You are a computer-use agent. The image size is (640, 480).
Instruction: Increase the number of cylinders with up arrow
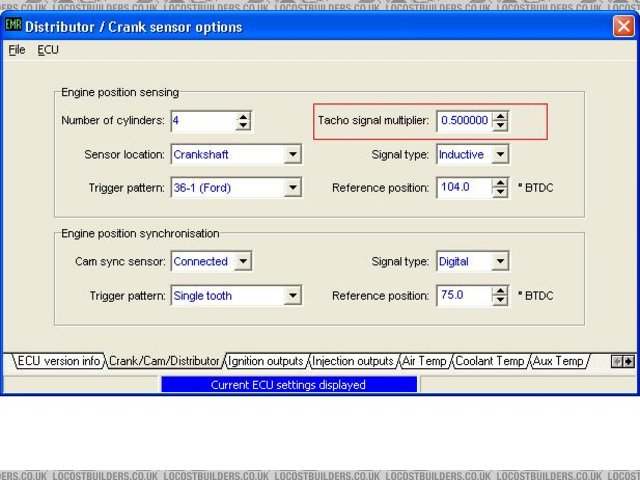(x=243, y=116)
